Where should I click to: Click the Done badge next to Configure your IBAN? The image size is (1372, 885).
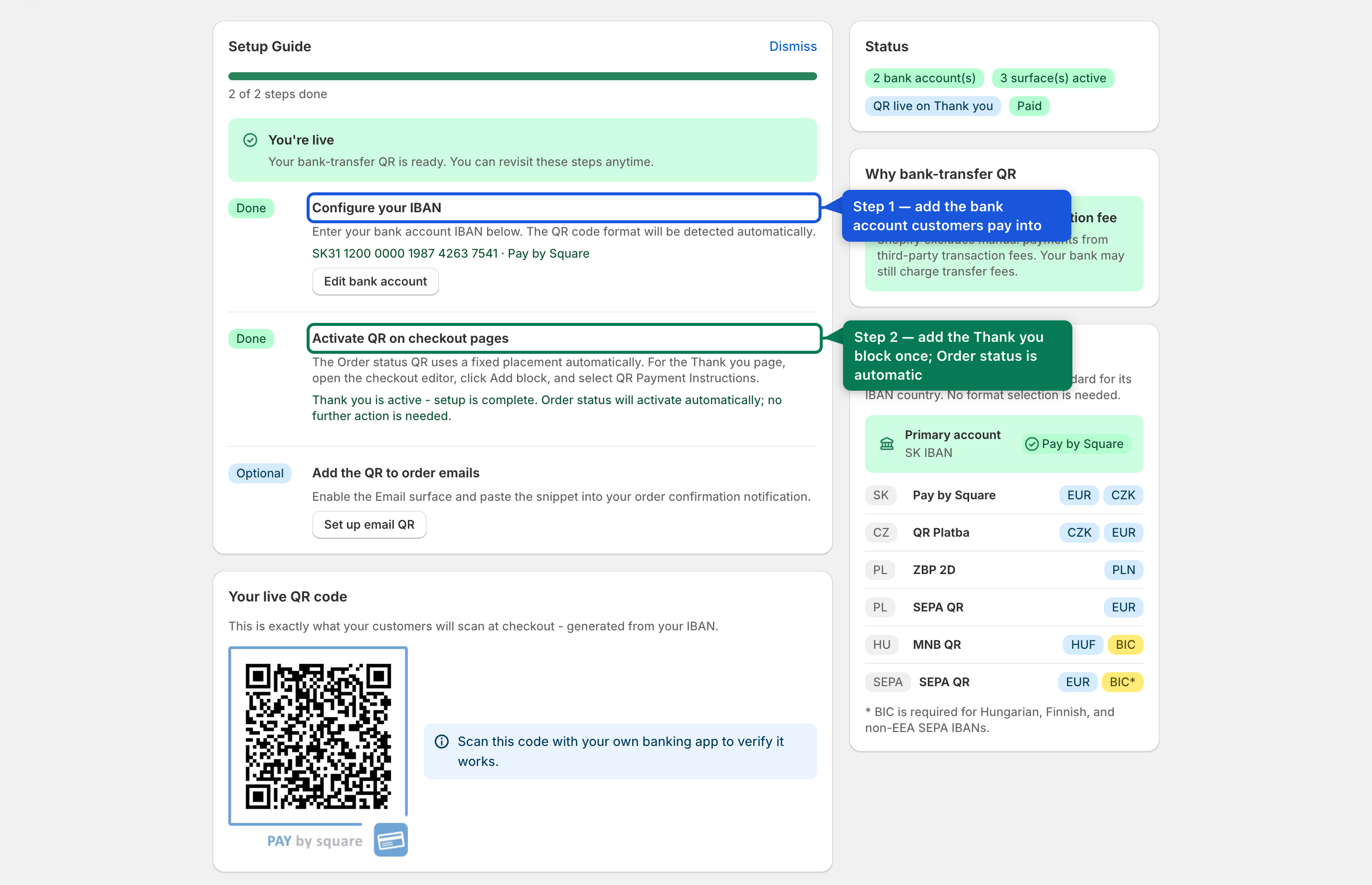(x=251, y=208)
